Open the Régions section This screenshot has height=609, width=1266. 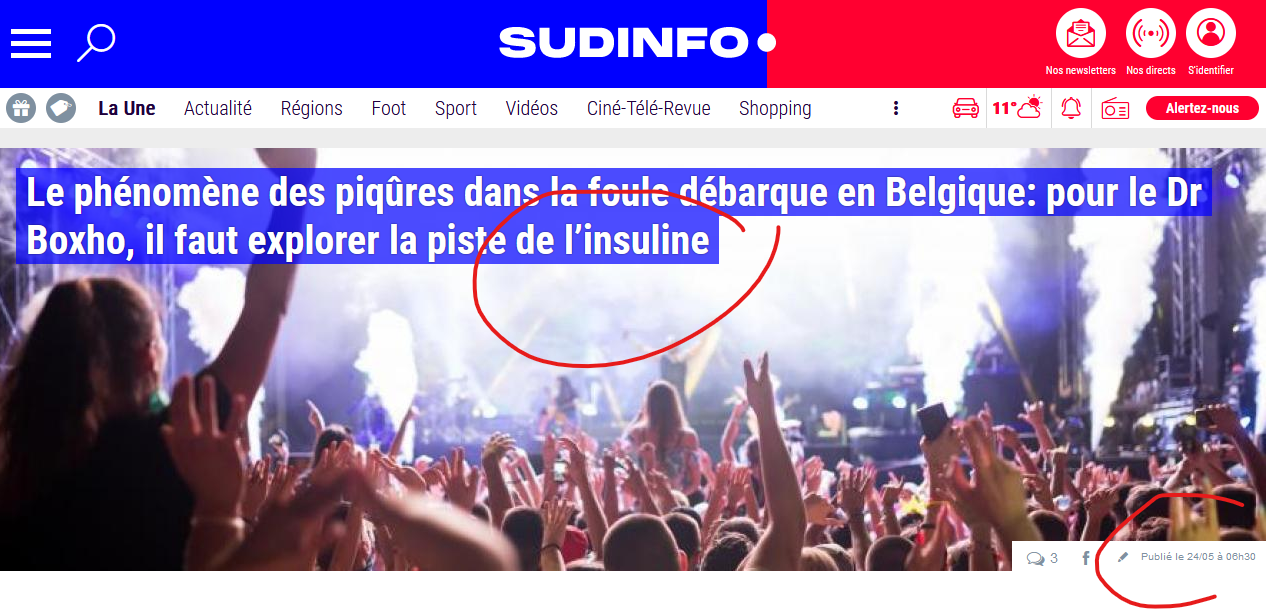click(x=311, y=108)
